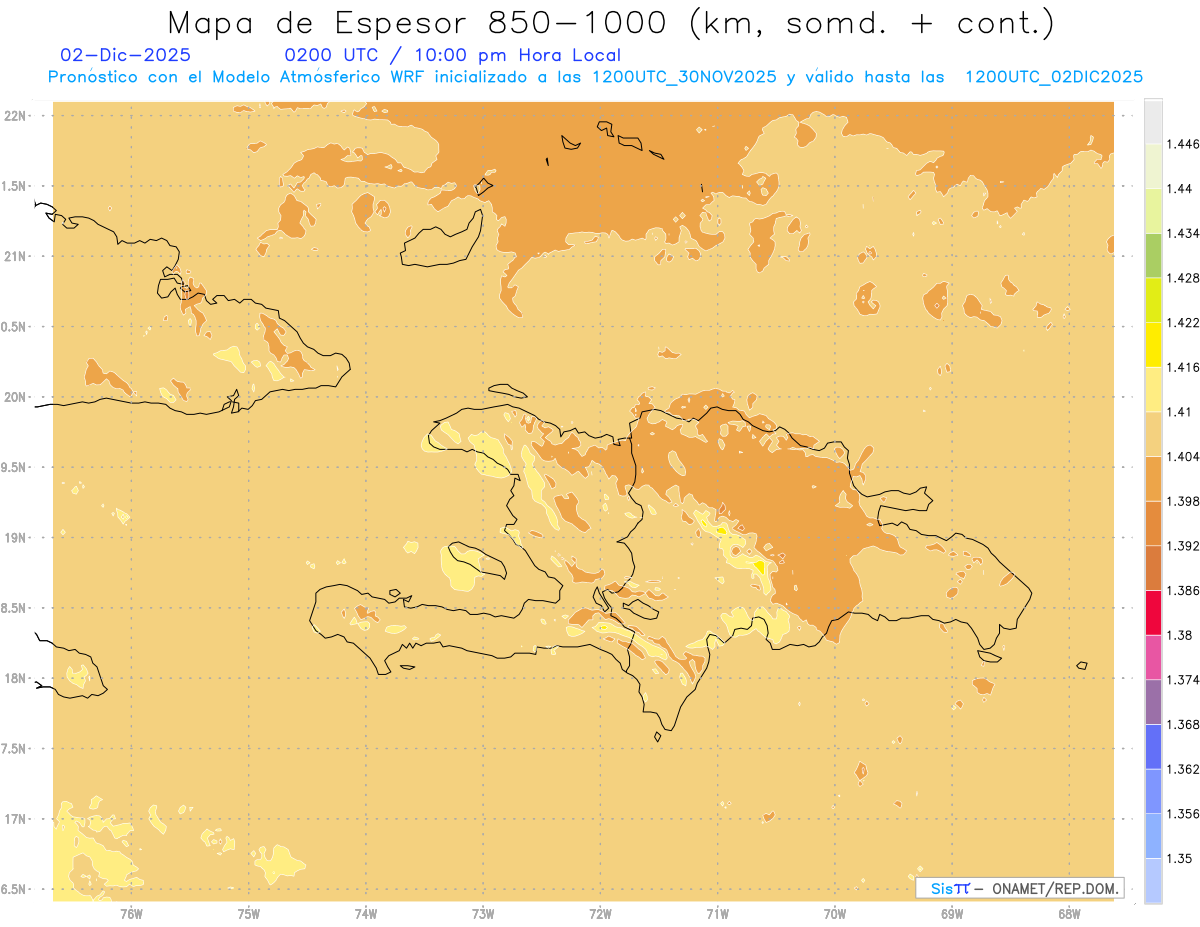Screen dimensions: 1200x927
Task: Click the colorbar value 1.392
Action: point(1182,546)
